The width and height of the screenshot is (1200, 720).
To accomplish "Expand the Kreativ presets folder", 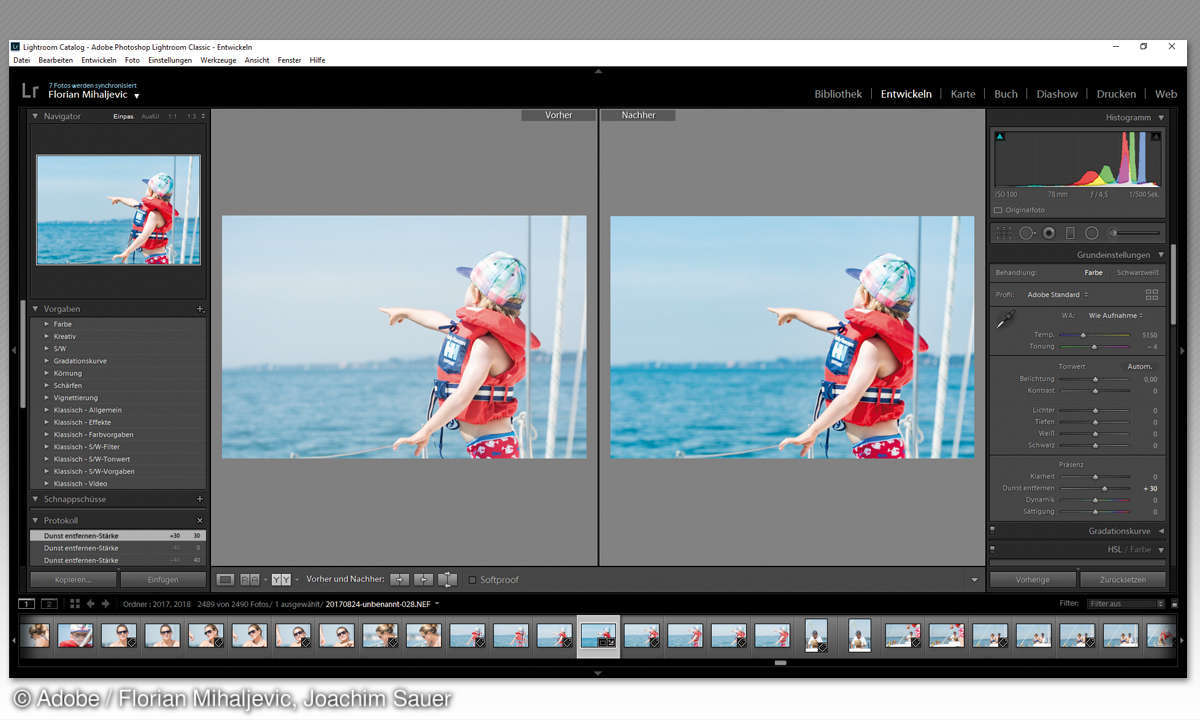I will [46, 336].
